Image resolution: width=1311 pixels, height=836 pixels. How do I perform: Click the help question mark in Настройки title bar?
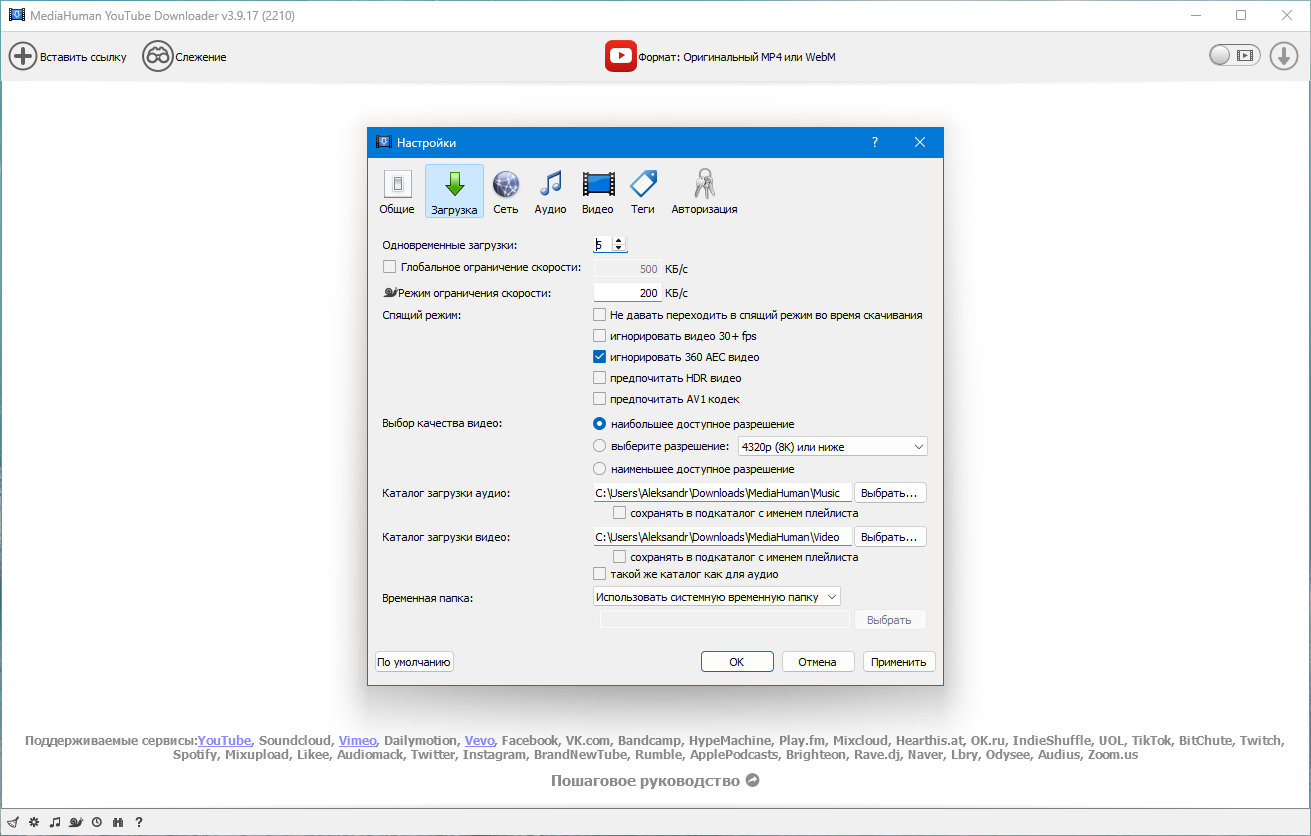pos(875,143)
